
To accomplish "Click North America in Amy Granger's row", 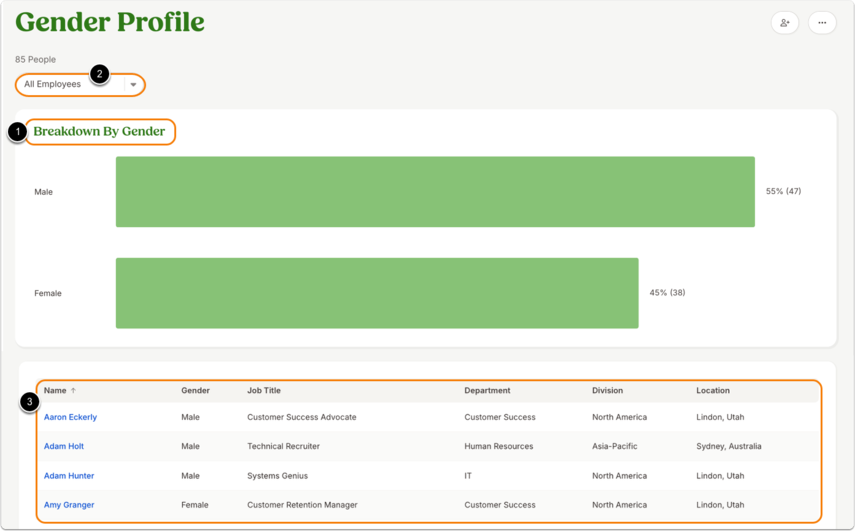I will (619, 505).
